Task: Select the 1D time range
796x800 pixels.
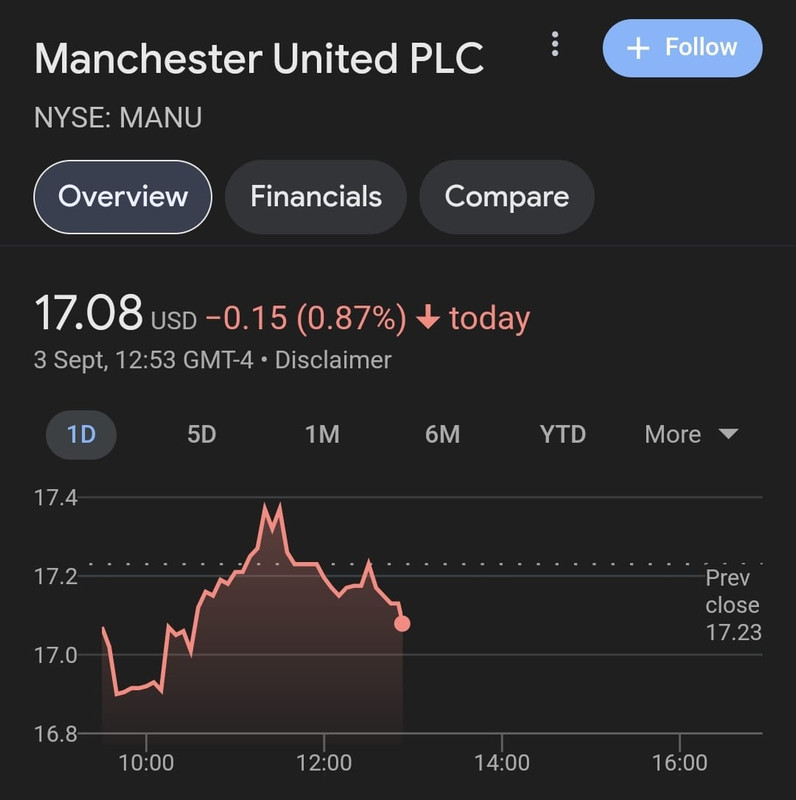Action: (x=81, y=434)
